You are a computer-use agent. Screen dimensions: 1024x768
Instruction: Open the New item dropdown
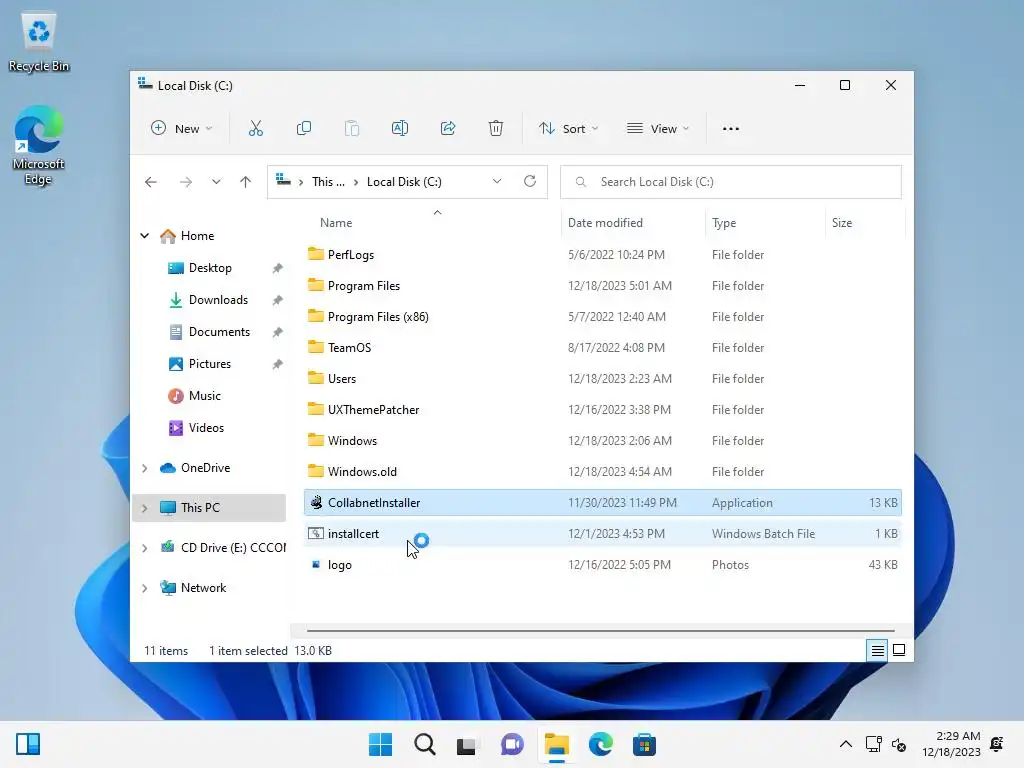(182, 129)
